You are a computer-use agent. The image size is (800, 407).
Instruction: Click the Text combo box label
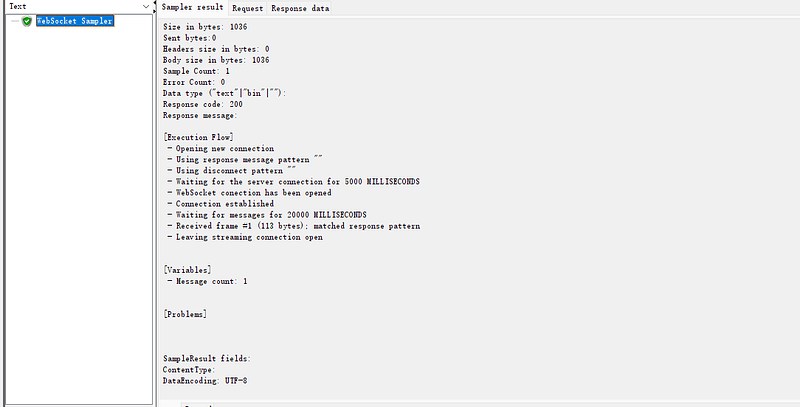[x=18, y=6]
